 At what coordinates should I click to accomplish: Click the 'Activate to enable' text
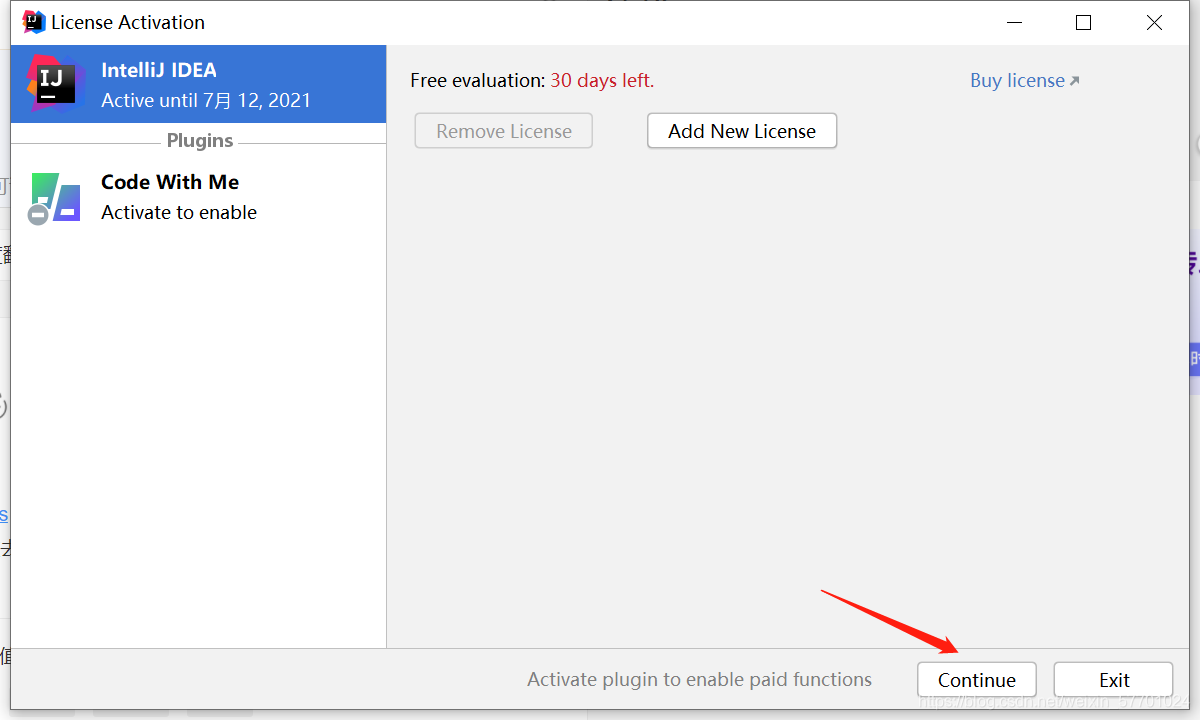click(x=179, y=212)
